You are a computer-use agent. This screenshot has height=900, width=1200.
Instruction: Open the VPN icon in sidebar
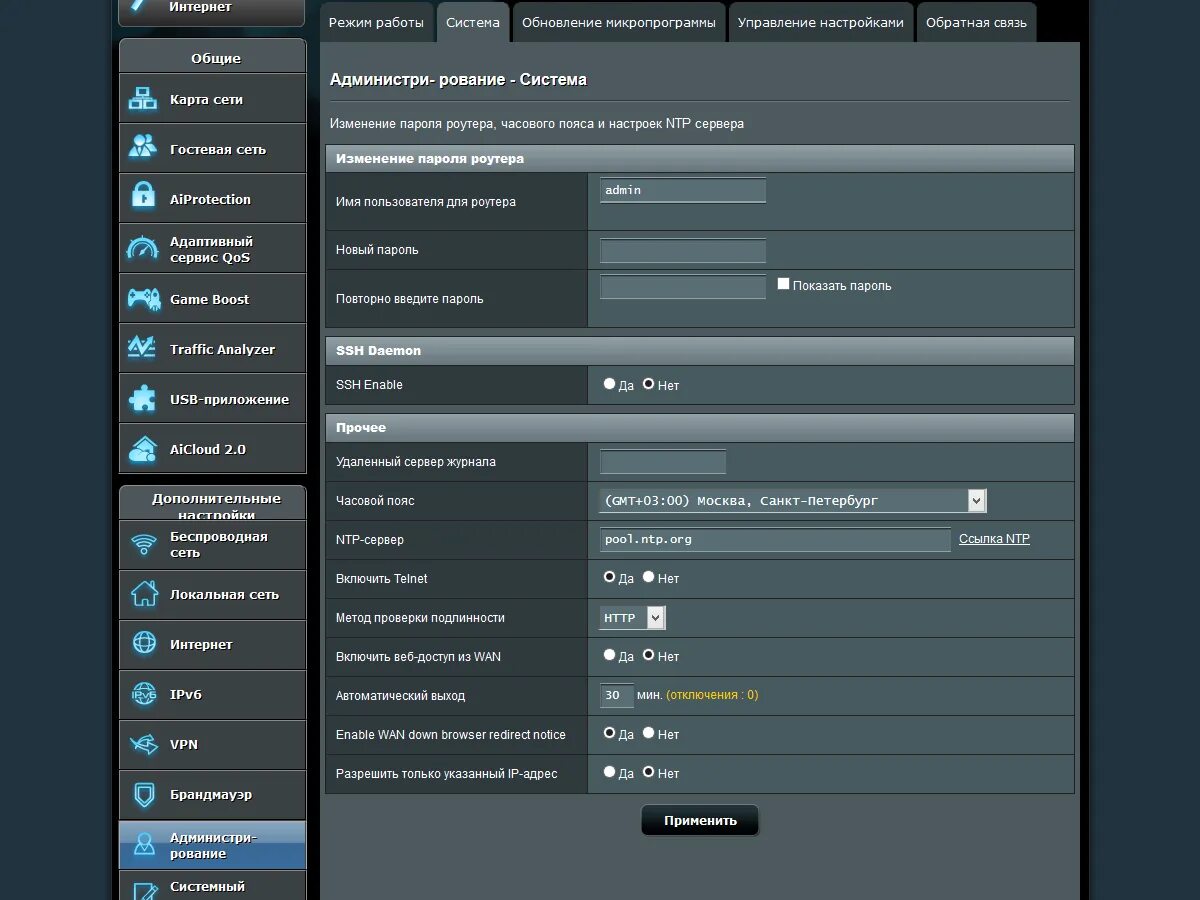(x=144, y=745)
